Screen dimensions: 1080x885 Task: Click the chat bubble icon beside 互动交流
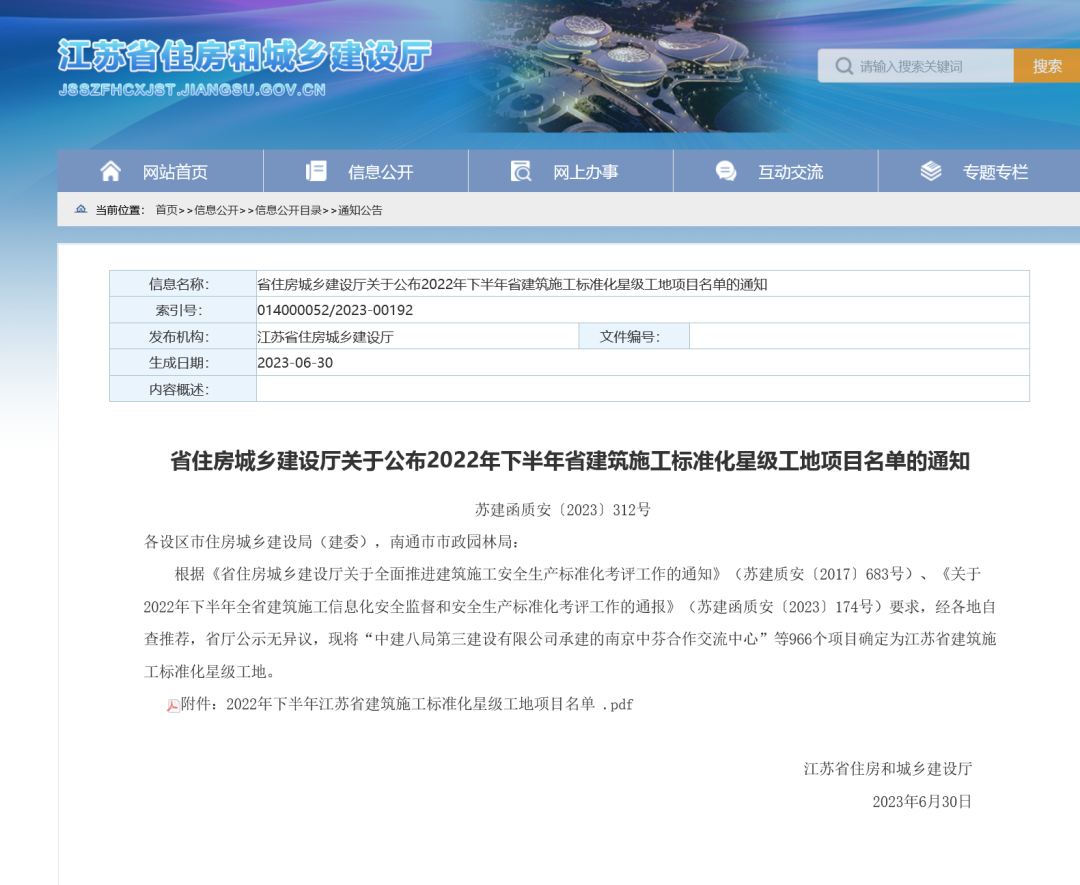726,171
